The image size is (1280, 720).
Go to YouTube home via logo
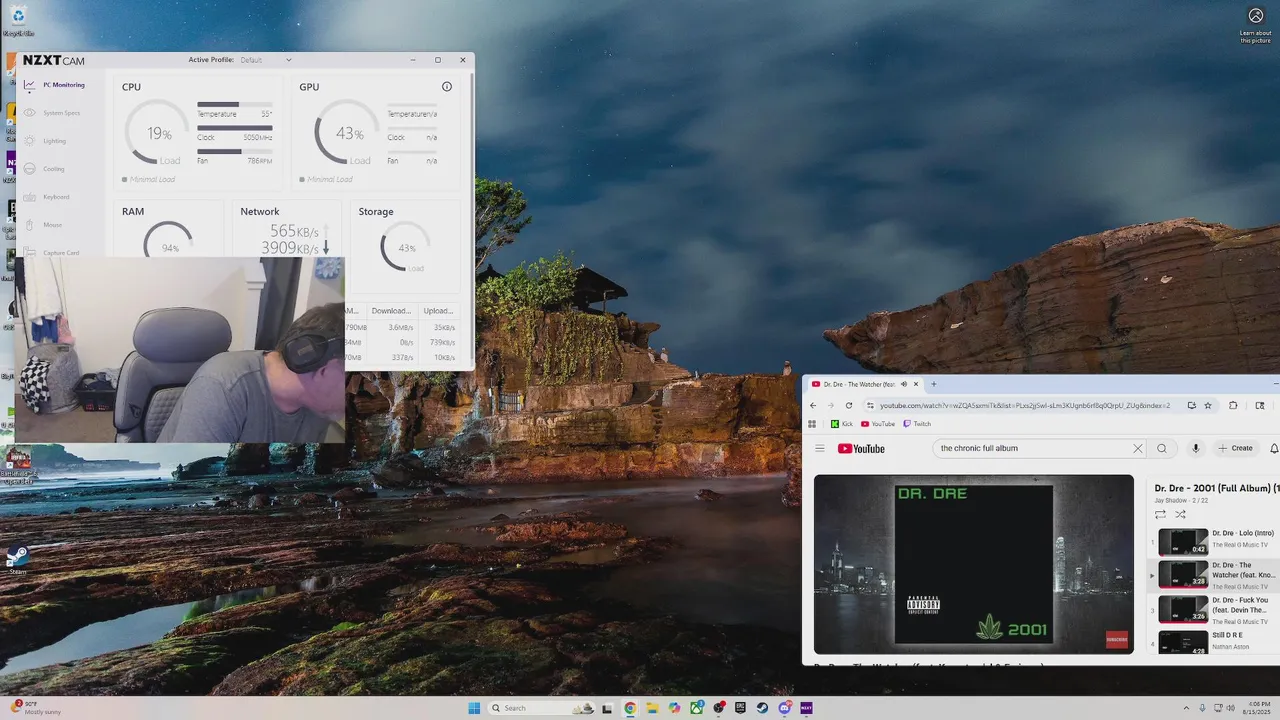coord(861,448)
